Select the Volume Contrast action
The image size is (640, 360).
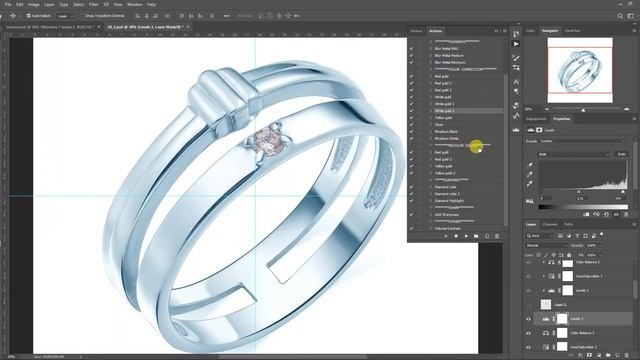pos(447,228)
